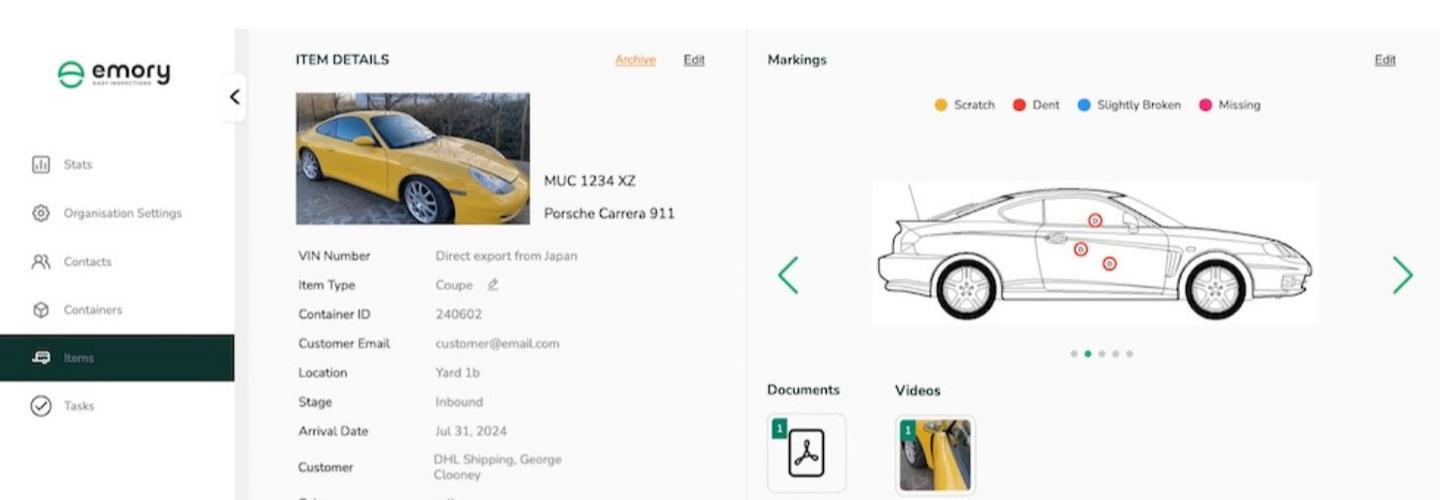Click the yellow Scratch legend dot
Viewport: 1440px width, 500px height.
tap(941, 105)
